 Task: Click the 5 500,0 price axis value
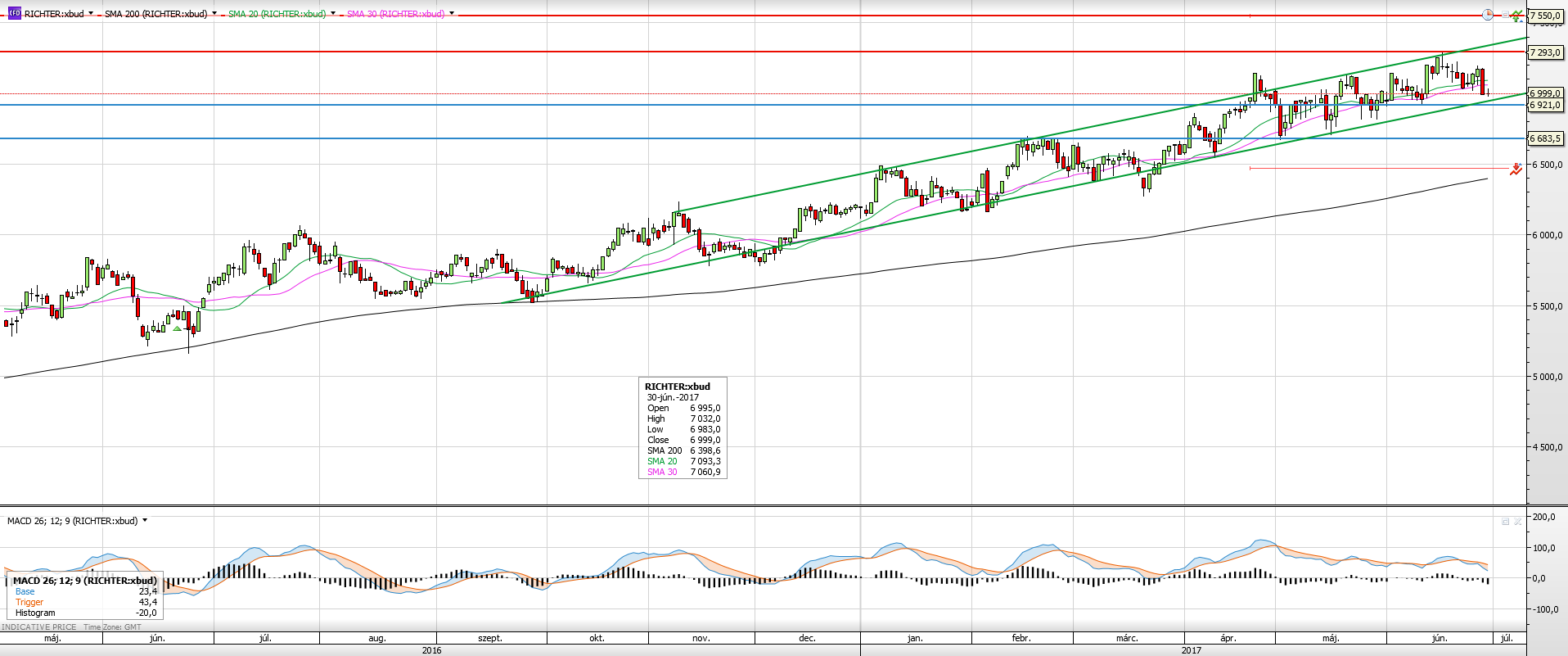[x=1548, y=306]
